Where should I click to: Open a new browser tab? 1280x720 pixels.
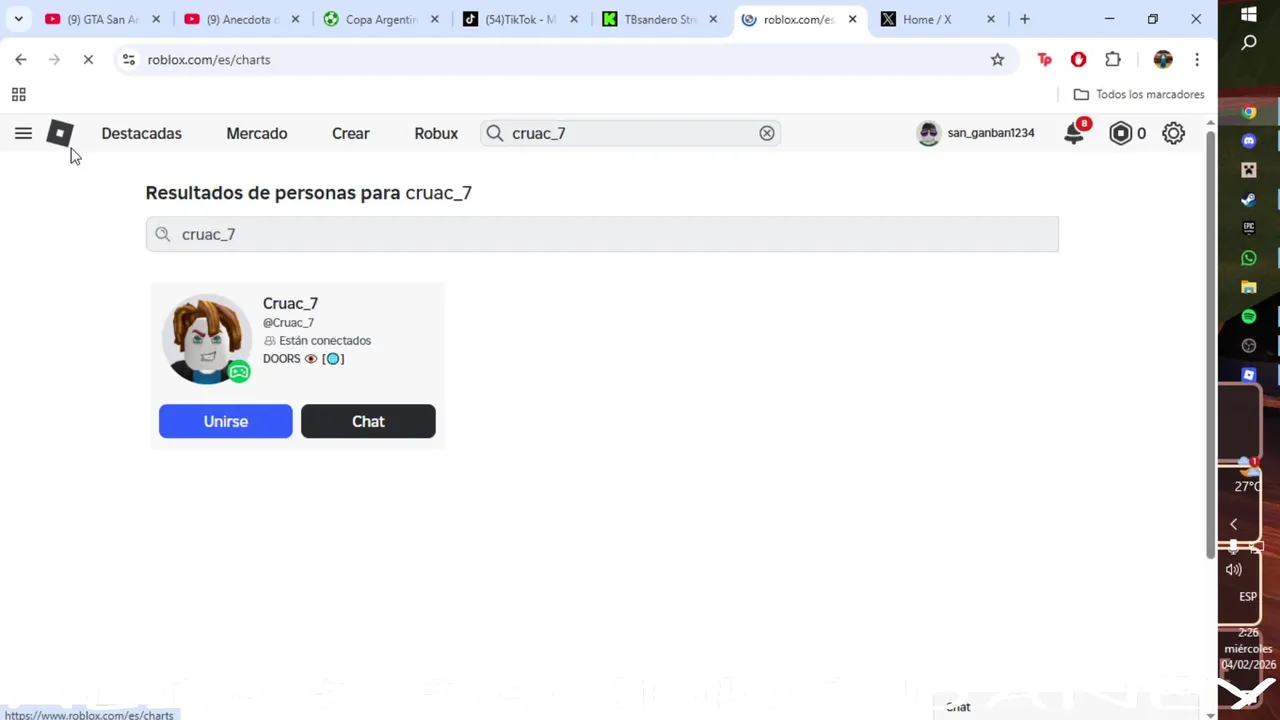click(x=1024, y=19)
